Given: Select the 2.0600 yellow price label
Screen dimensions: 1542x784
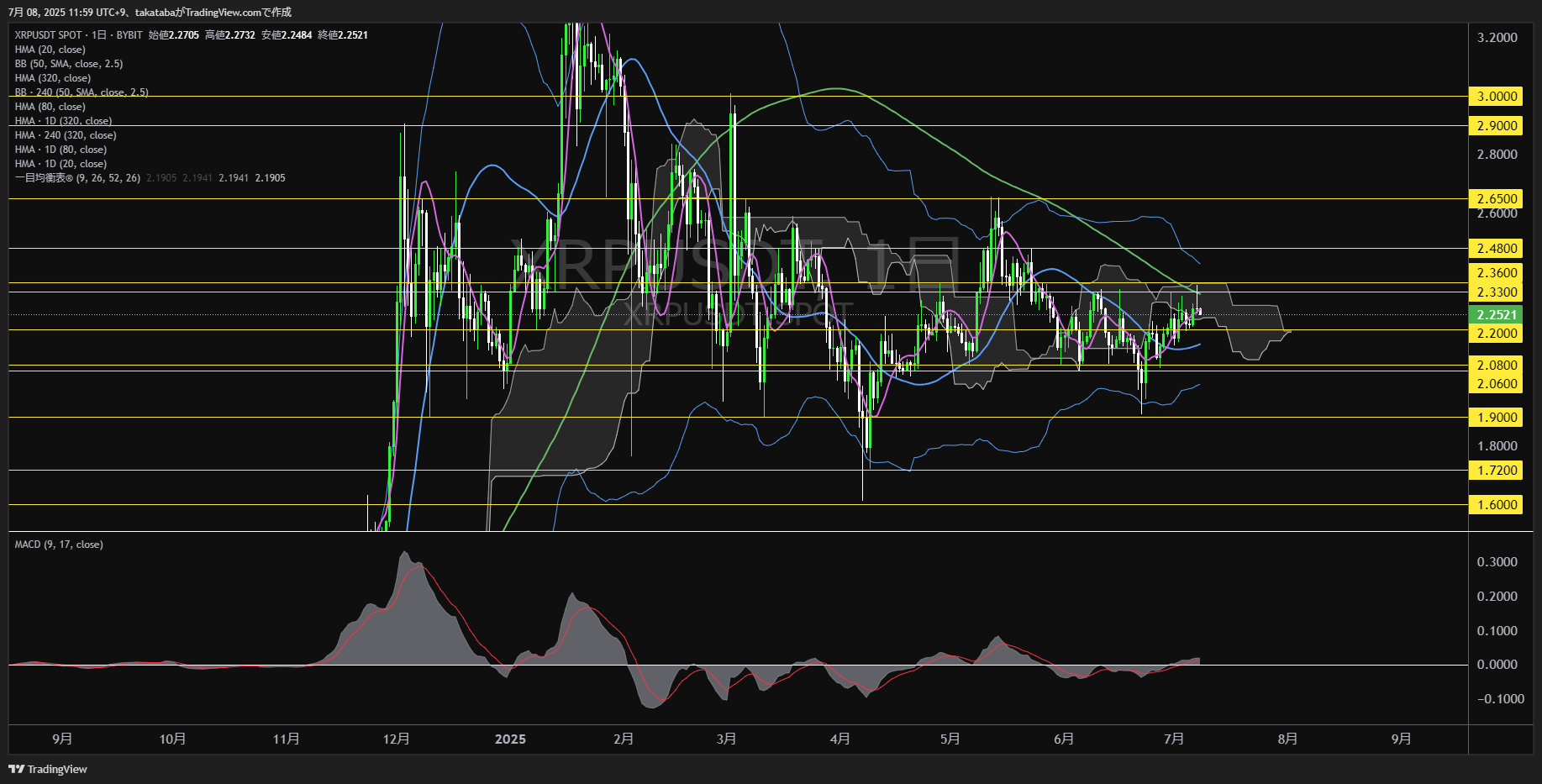Looking at the screenshot, I should pyautogui.click(x=1497, y=384).
